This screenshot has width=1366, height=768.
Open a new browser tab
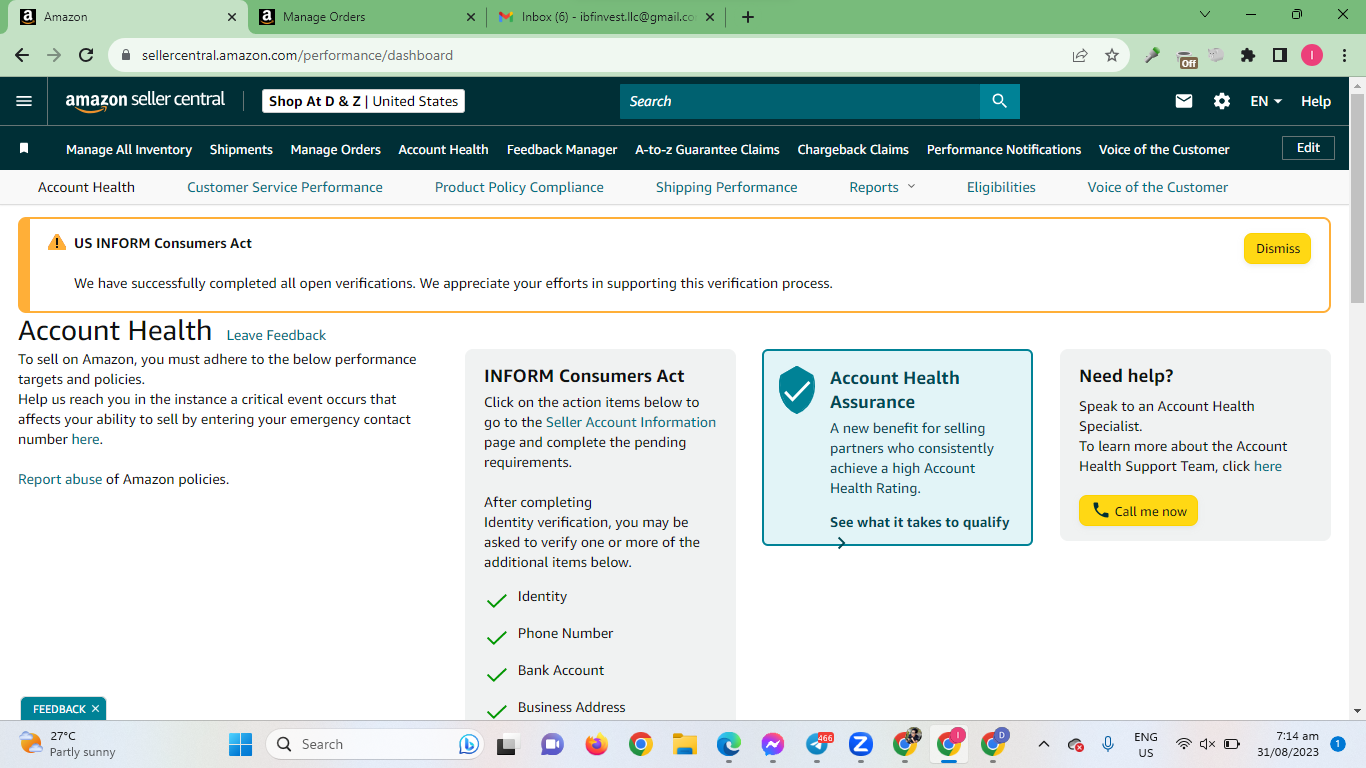pyautogui.click(x=748, y=16)
